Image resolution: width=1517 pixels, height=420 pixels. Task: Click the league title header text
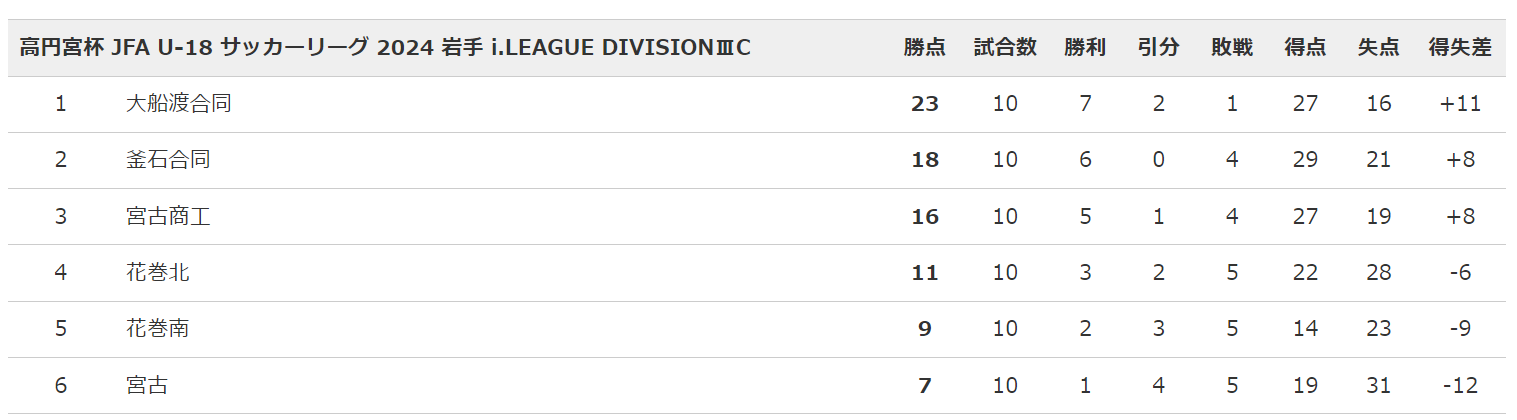(385, 47)
